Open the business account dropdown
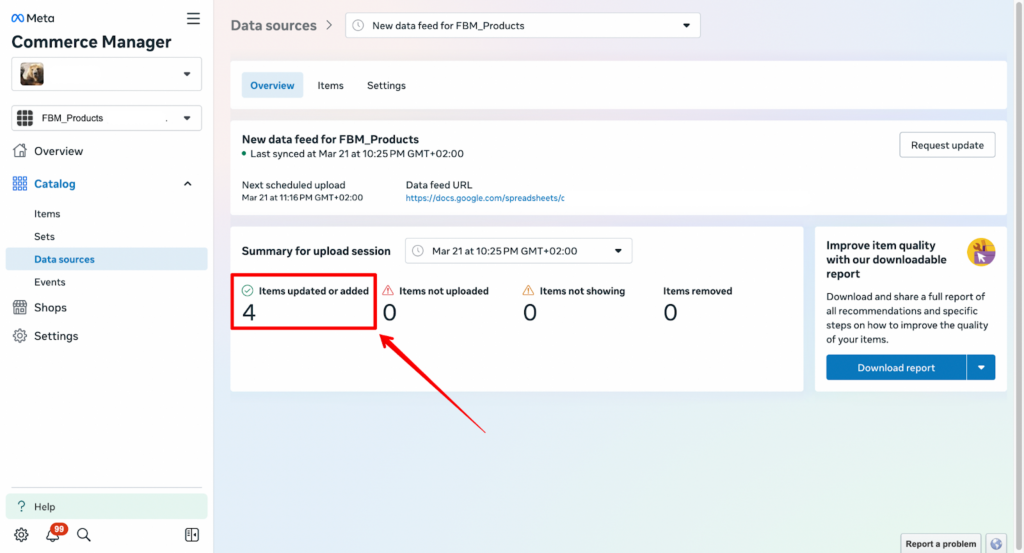Image resolution: width=1024 pixels, height=553 pixels. click(106, 74)
